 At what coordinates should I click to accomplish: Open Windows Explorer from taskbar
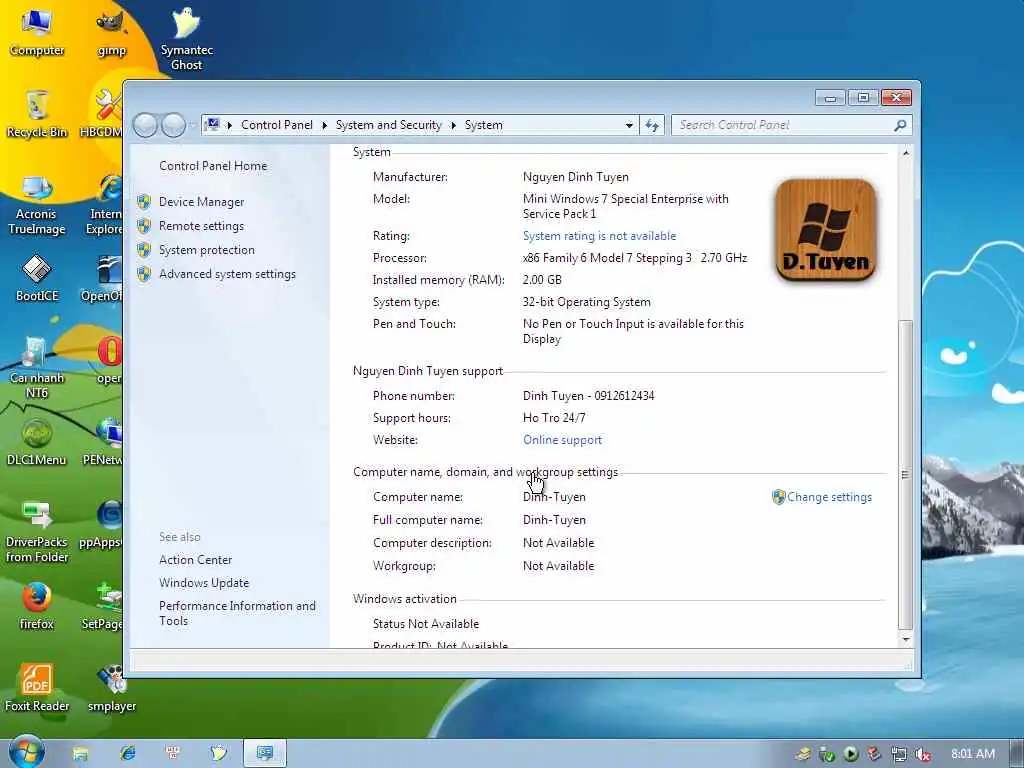point(80,754)
